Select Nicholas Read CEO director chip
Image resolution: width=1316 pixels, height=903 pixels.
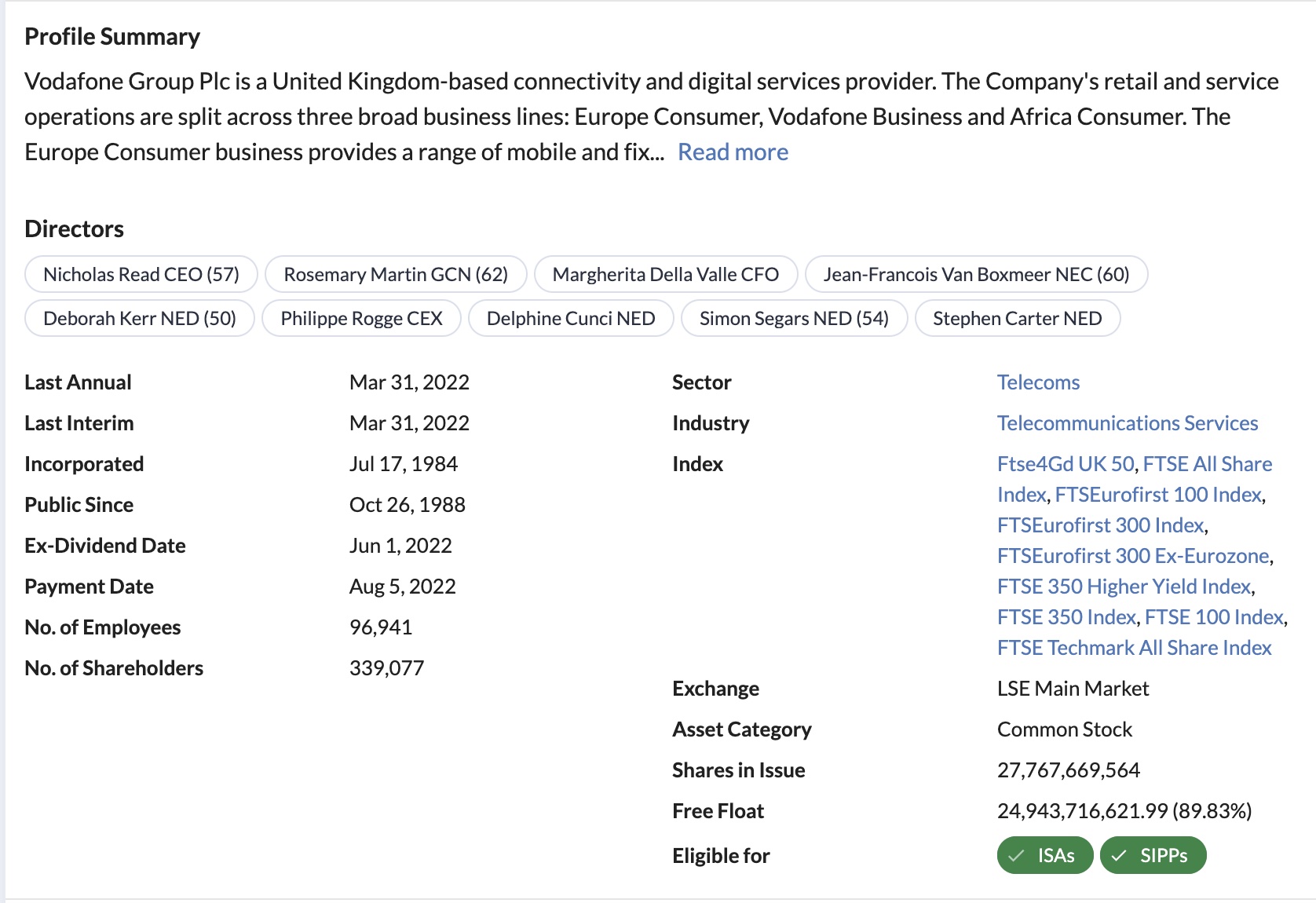pos(141,274)
